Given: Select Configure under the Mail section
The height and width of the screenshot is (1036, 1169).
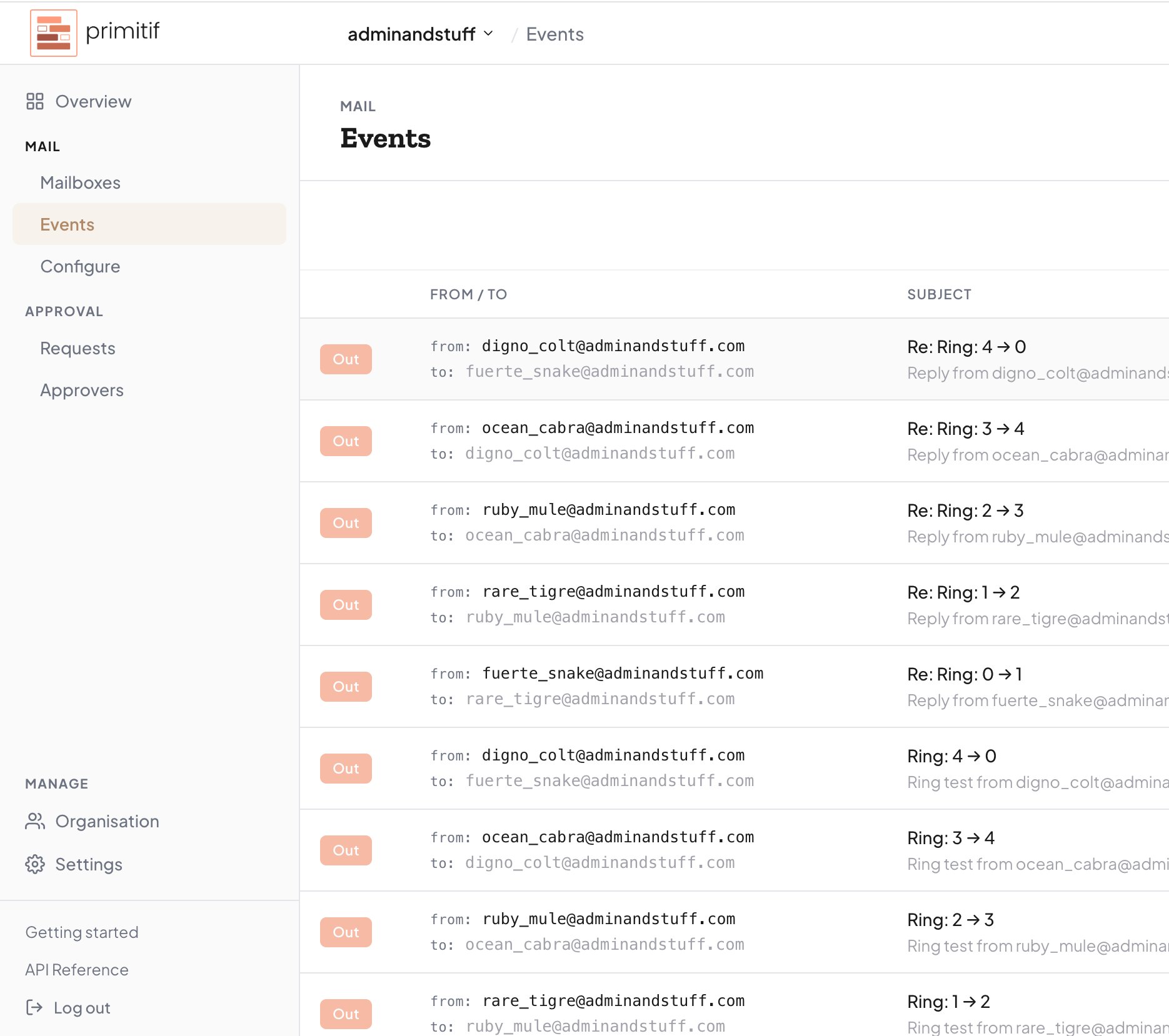Looking at the screenshot, I should click(x=80, y=266).
